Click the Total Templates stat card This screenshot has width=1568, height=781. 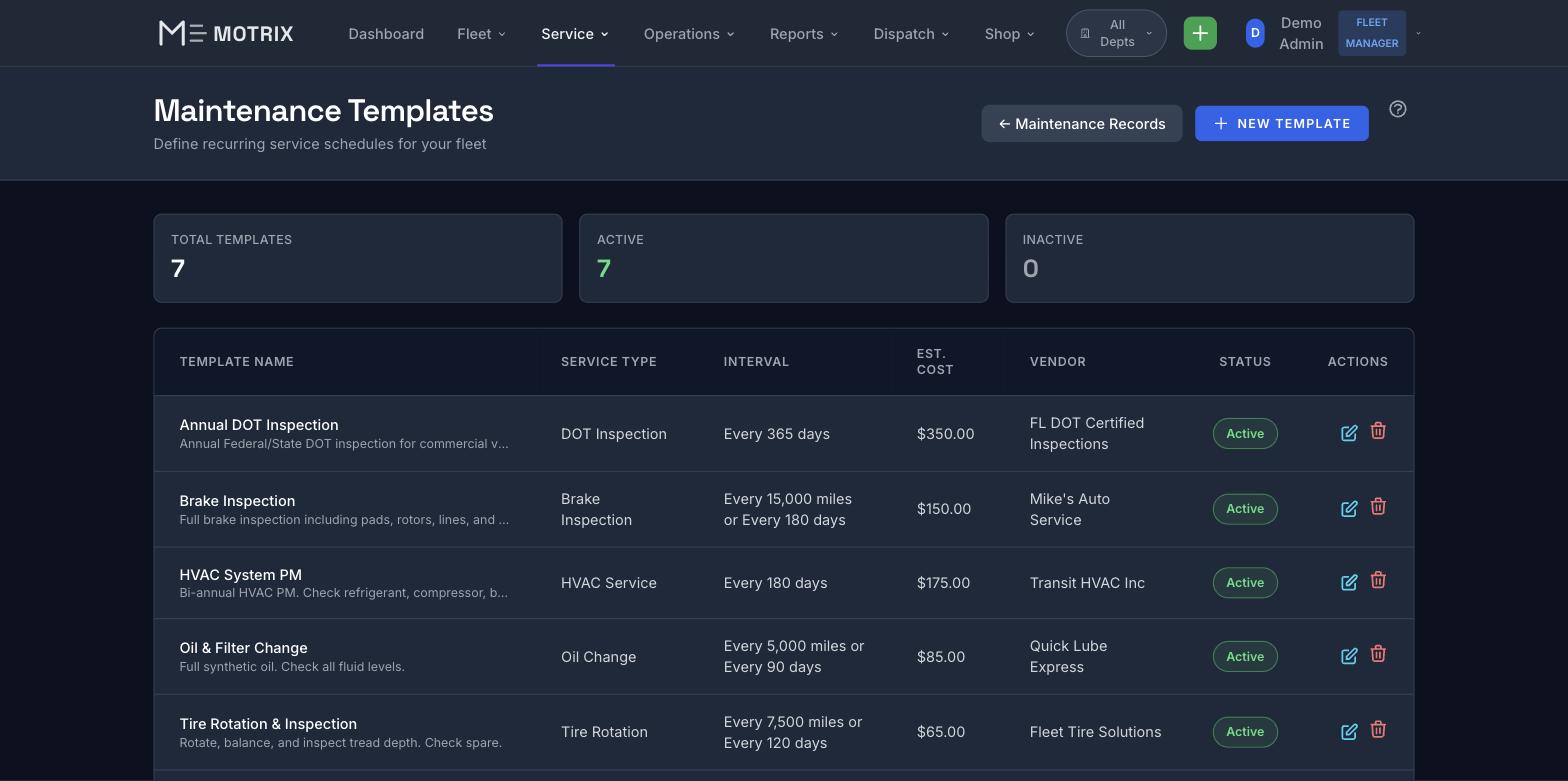pyautogui.click(x=358, y=258)
